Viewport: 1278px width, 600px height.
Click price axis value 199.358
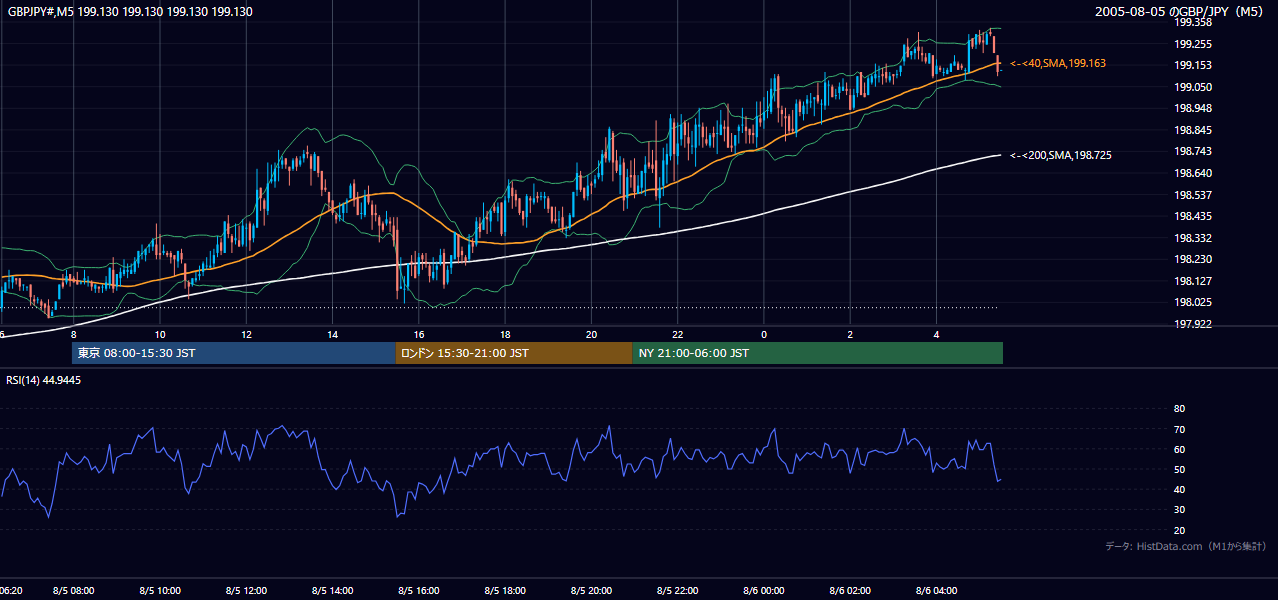click(1193, 22)
